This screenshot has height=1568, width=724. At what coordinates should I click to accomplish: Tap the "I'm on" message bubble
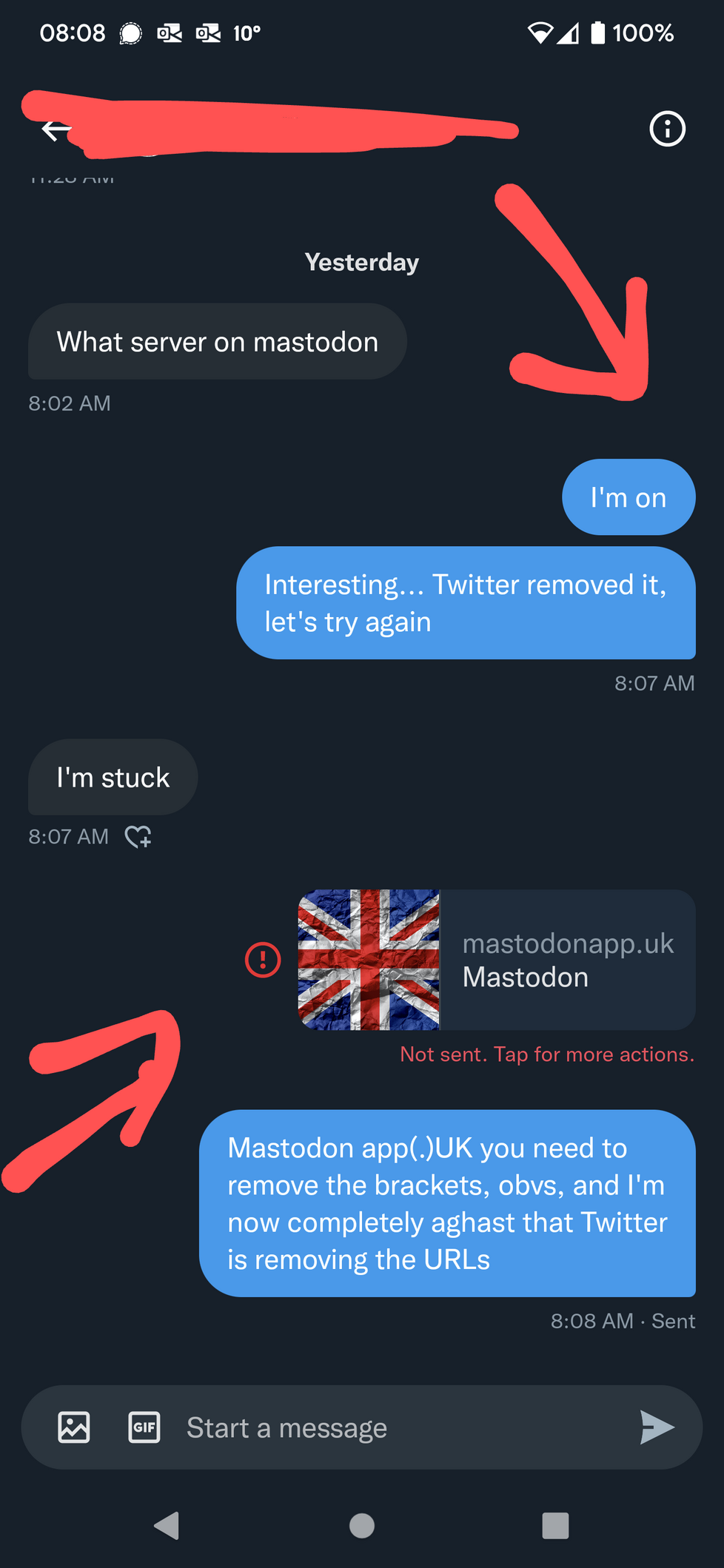629,497
